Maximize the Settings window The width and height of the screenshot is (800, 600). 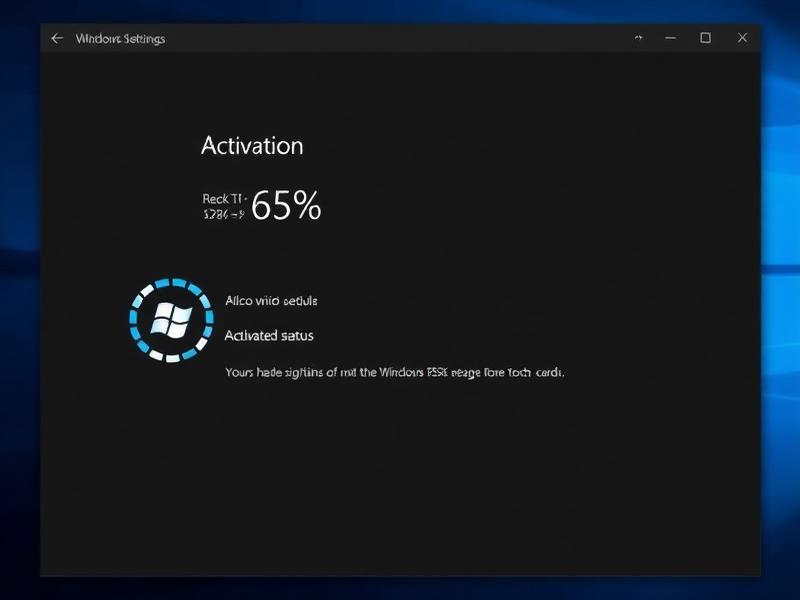tap(705, 38)
